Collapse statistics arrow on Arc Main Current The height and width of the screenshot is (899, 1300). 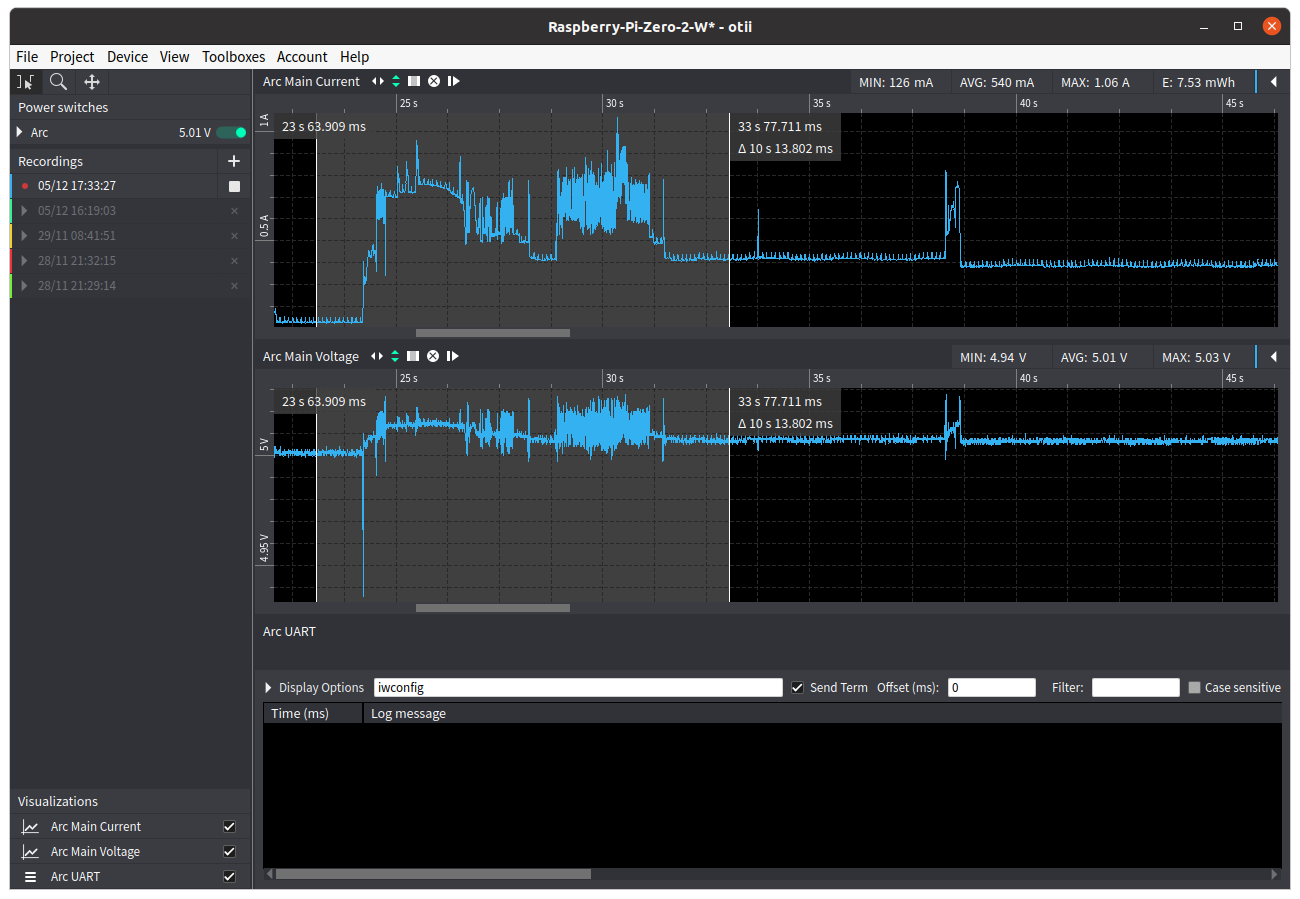coord(1274,82)
